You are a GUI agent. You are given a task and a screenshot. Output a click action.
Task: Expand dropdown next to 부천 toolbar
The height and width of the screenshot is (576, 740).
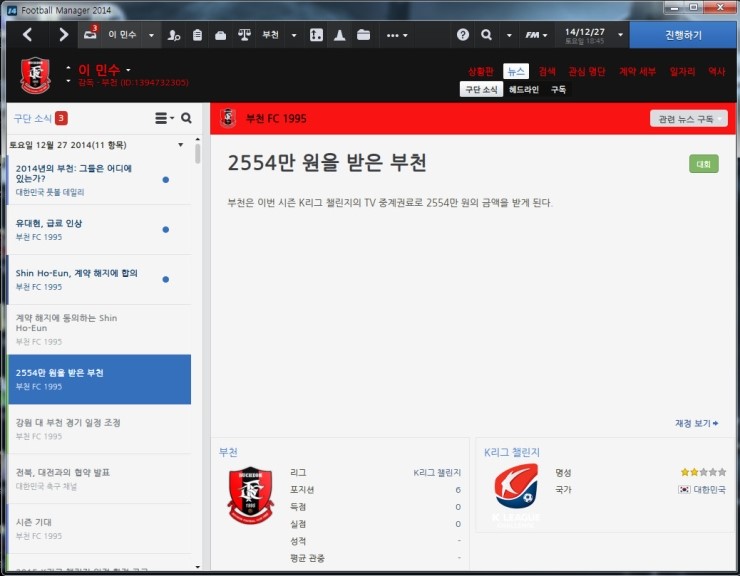click(294, 35)
